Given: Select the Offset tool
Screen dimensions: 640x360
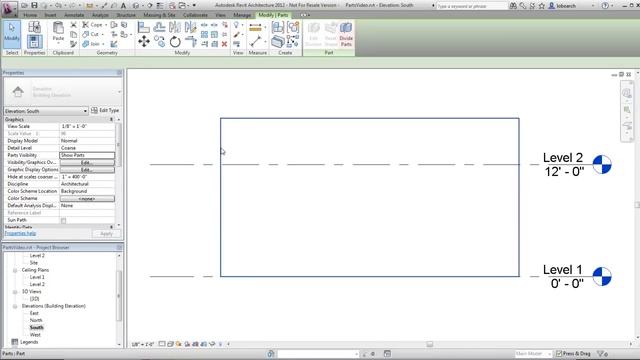Looking at the screenshot, I should pyautogui.click(x=159, y=27).
